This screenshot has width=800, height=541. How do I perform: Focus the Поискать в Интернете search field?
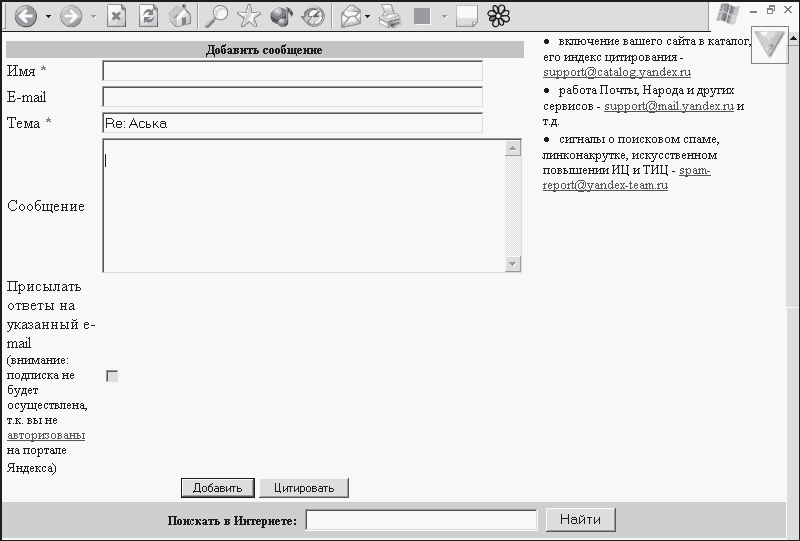point(421,520)
